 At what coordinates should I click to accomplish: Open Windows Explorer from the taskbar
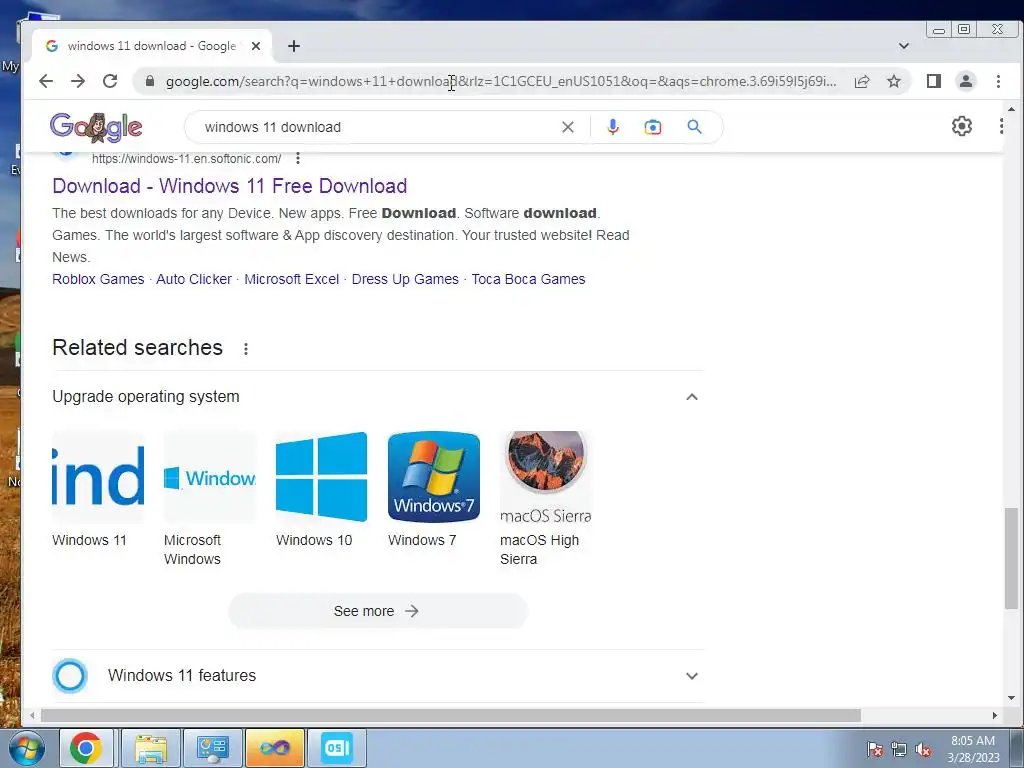click(151, 748)
